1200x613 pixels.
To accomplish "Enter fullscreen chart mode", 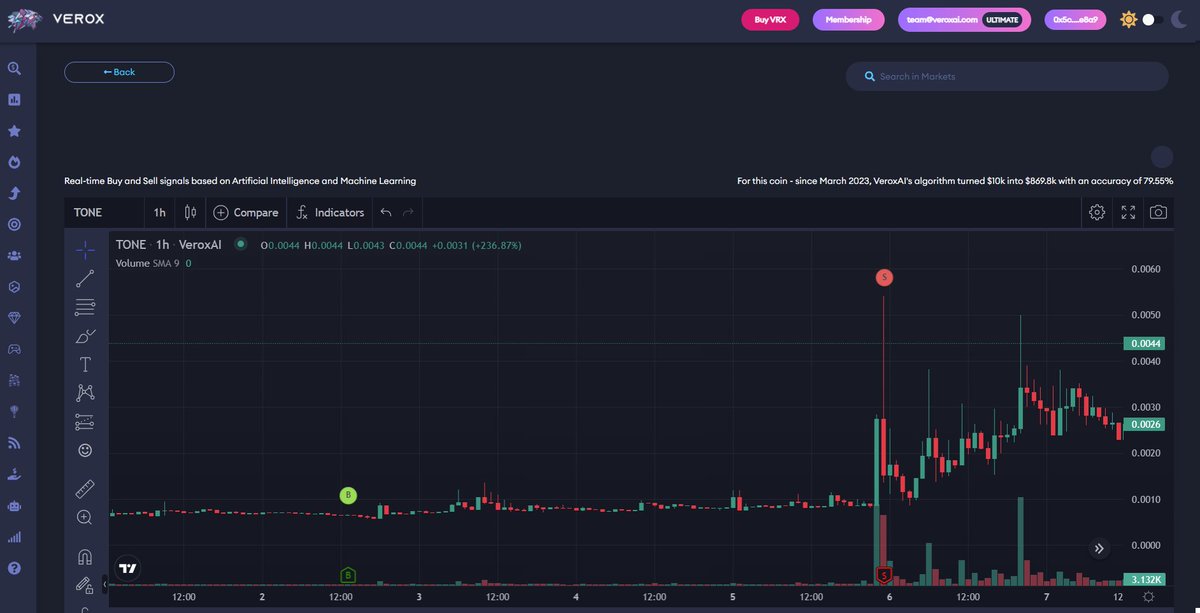I will pos(1128,212).
